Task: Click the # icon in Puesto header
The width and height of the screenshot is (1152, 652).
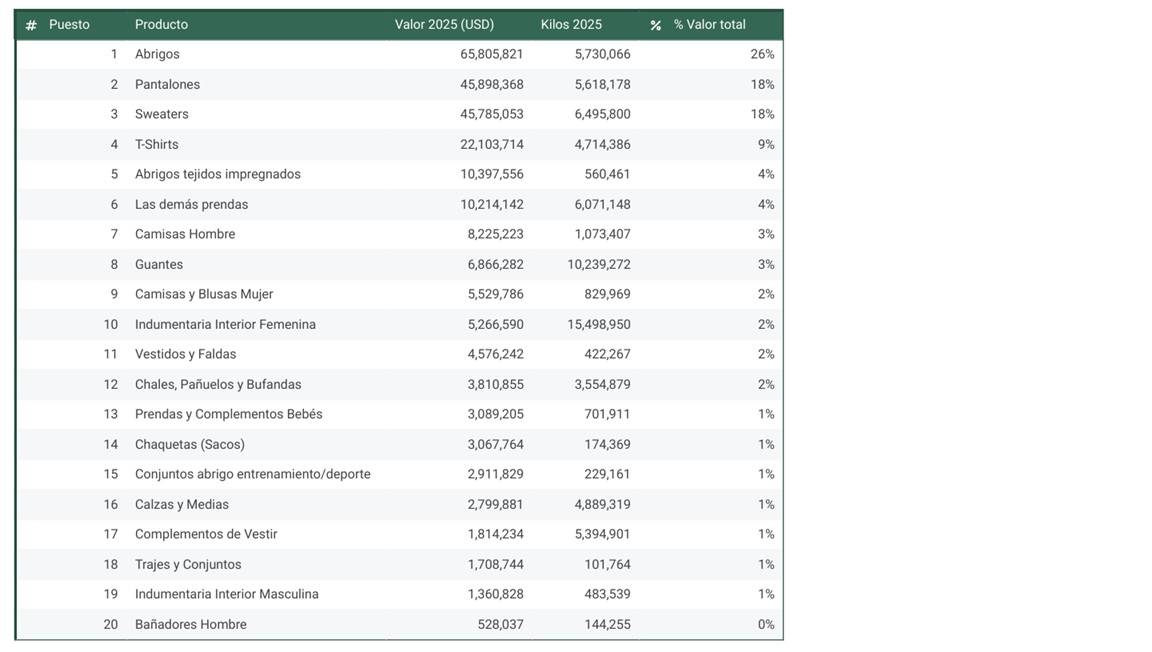Action: pyautogui.click(x=31, y=25)
